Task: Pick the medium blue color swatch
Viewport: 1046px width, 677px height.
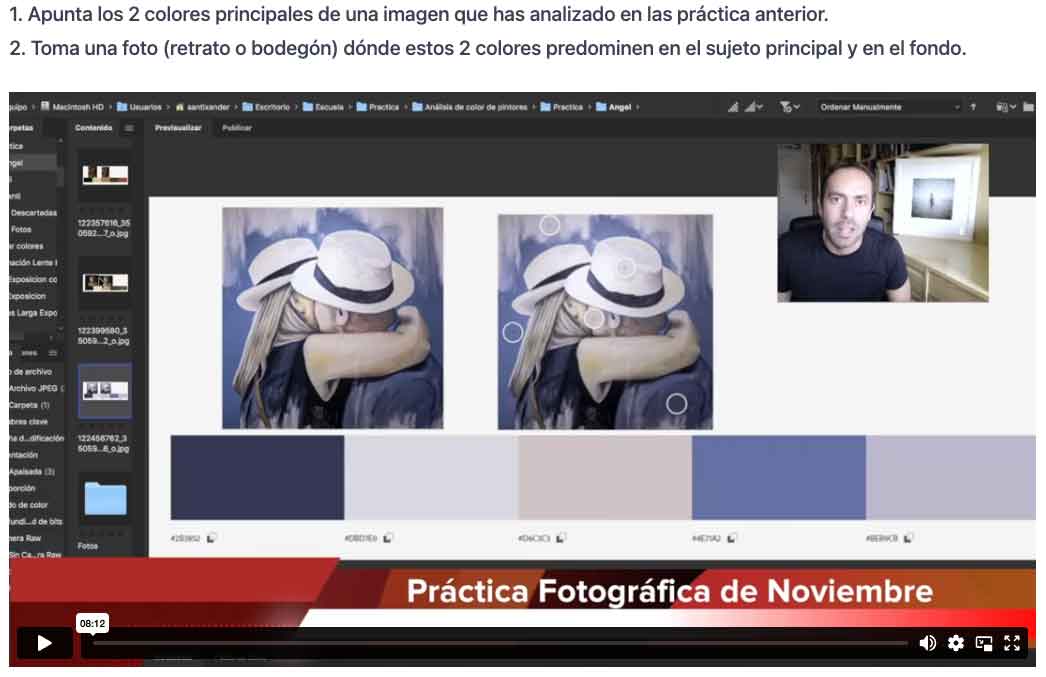Action: coord(779,478)
